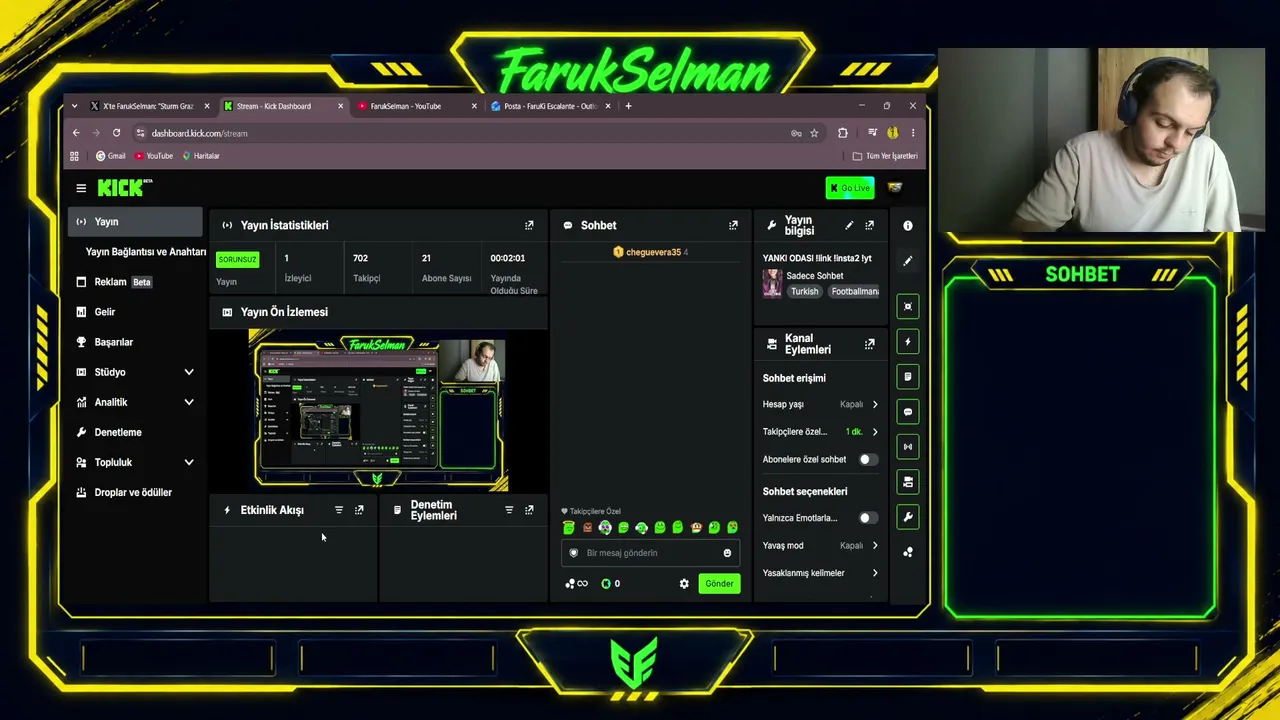Viewport: 1280px width, 720px height.
Task: Switch to the Posta Outlook browser tab
Action: click(549, 106)
